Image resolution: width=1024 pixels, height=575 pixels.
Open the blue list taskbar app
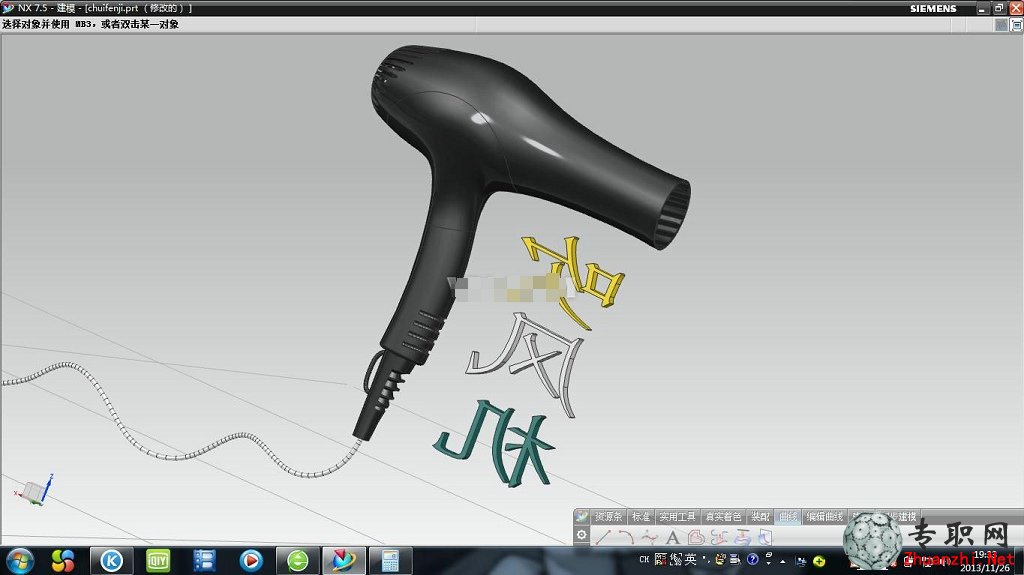(204, 560)
